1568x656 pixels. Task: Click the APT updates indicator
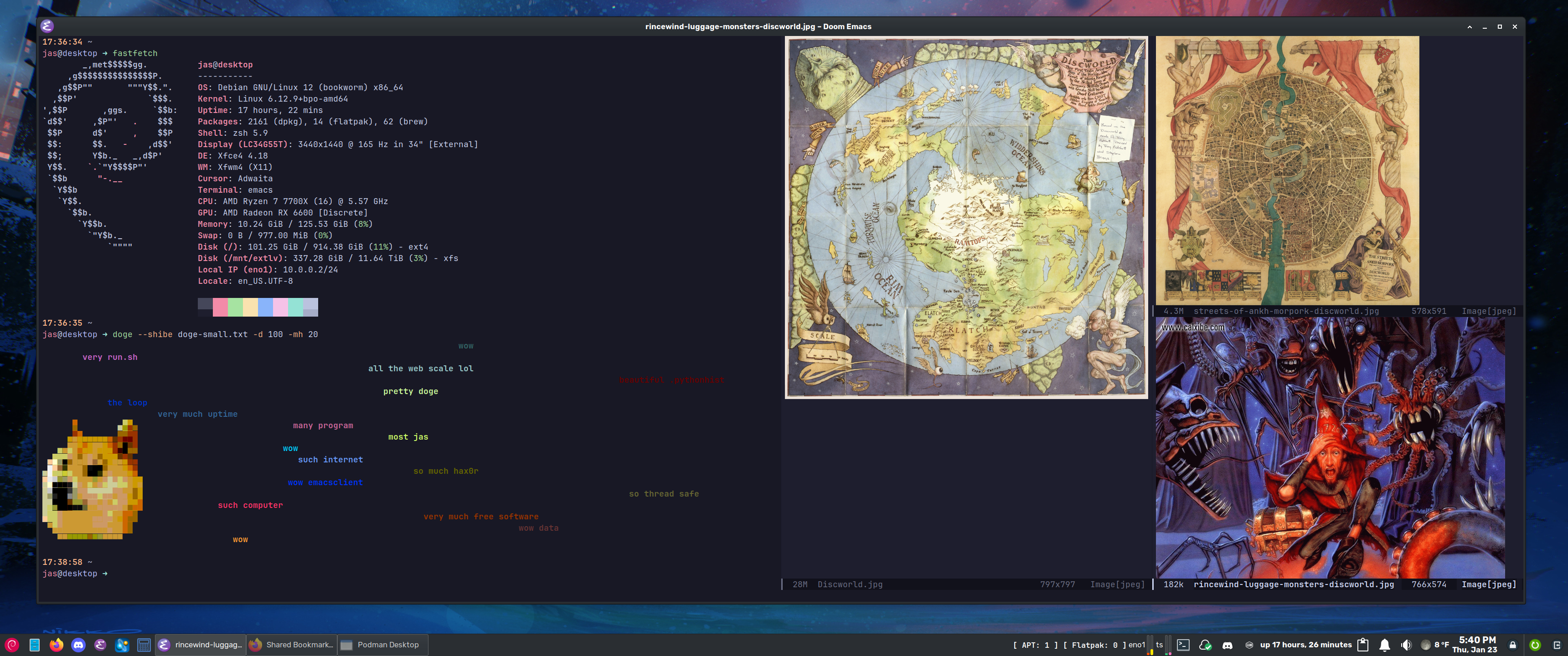click(x=1035, y=645)
